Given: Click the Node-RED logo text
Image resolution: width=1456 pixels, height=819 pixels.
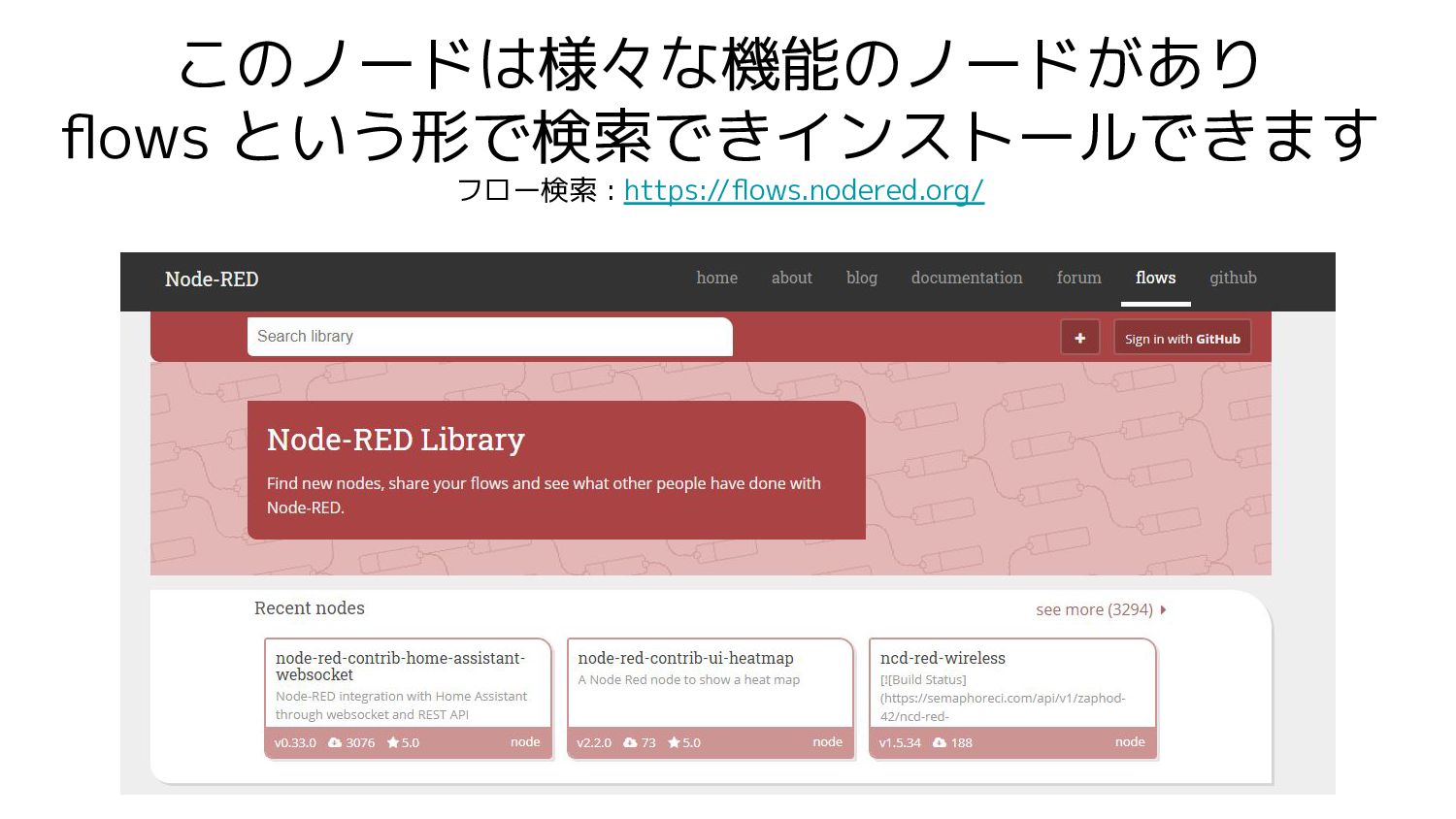Looking at the screenshot, I should (x=212, y=279).
